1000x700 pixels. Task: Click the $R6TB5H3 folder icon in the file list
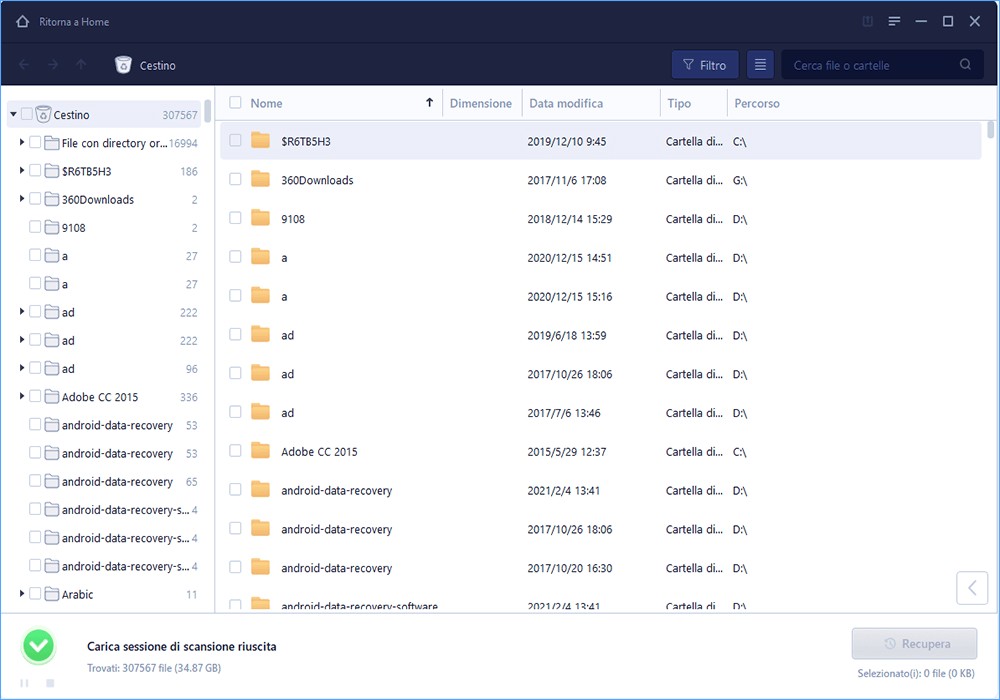point(260,140)
